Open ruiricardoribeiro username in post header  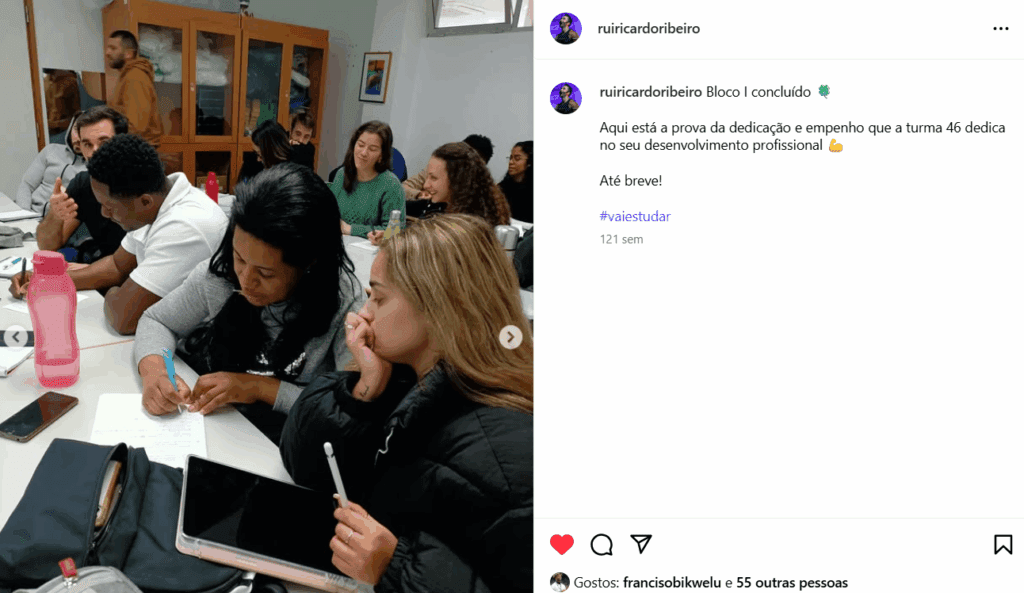[648, 28]
